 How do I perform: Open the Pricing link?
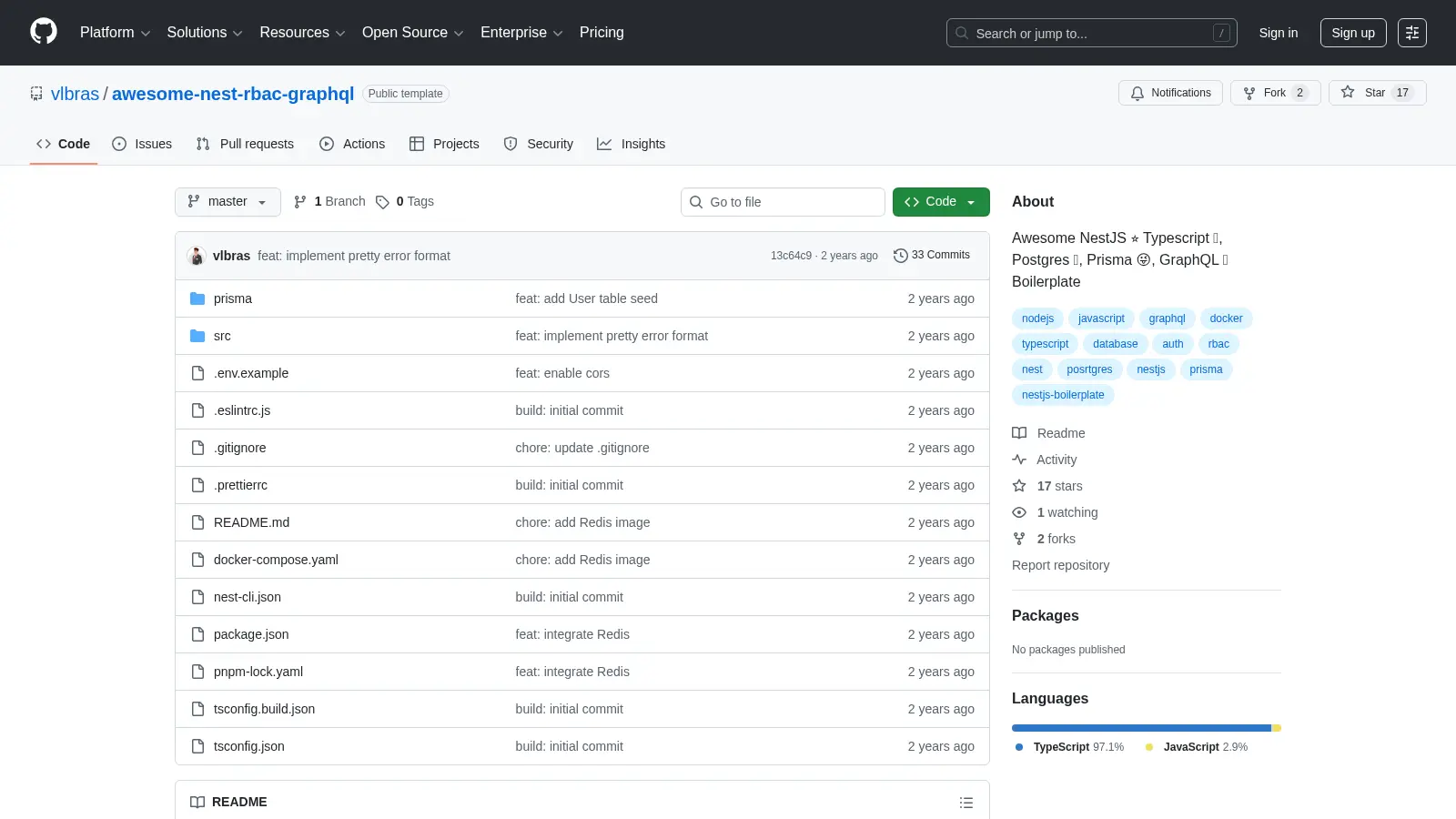(602, 33)
